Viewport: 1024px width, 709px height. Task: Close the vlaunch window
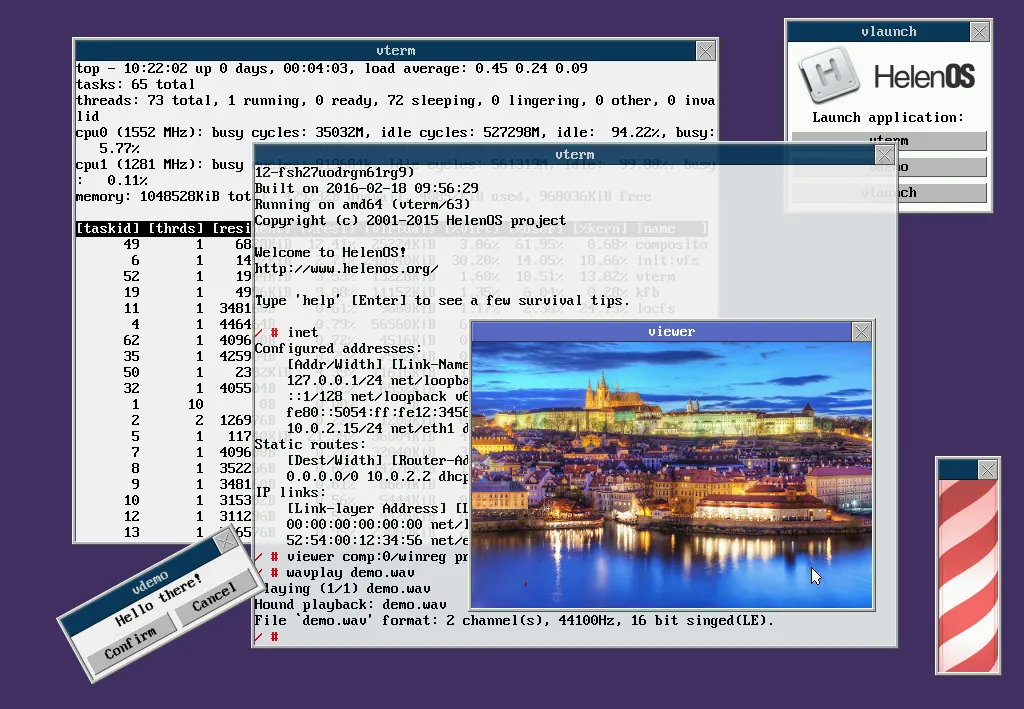980,31
